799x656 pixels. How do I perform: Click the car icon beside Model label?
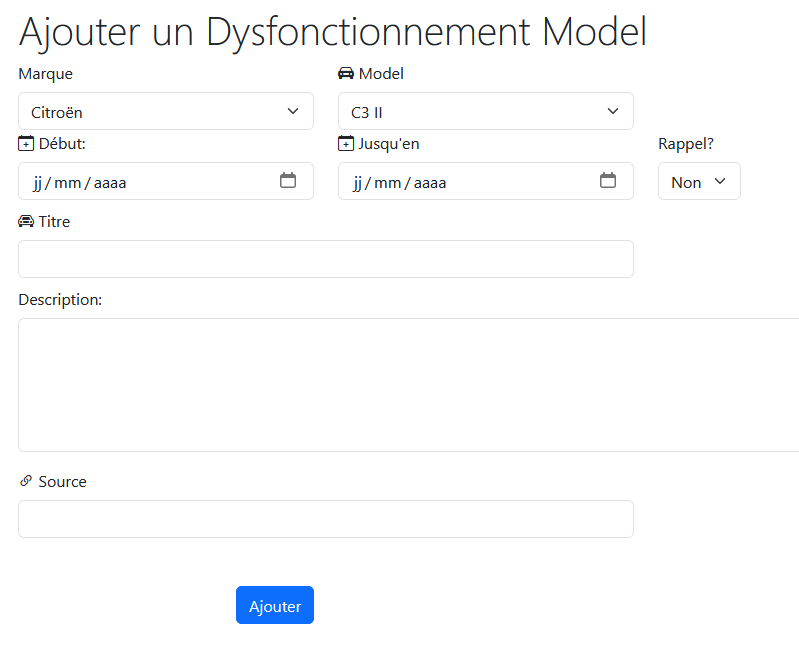click(x=346, y=73)
